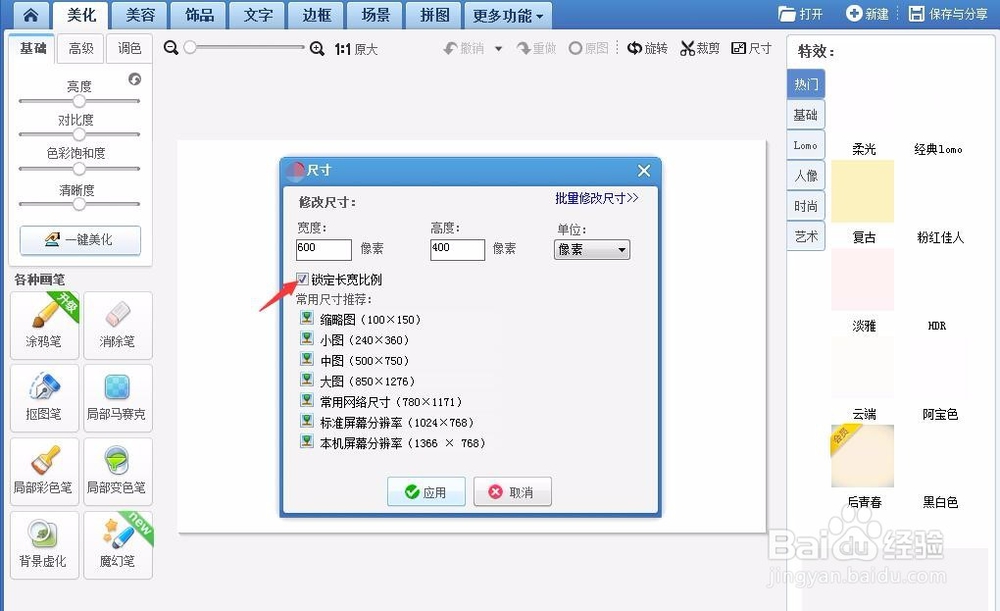Choose 缩略图 (100×150) preset
The image size is (1000, 611).
click(x=361, y=319)
